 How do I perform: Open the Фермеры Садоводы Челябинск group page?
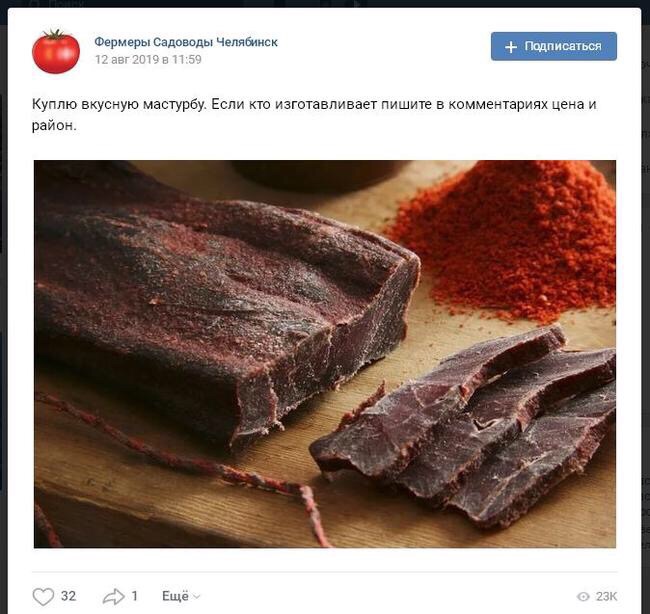click(x=186, y=42)
